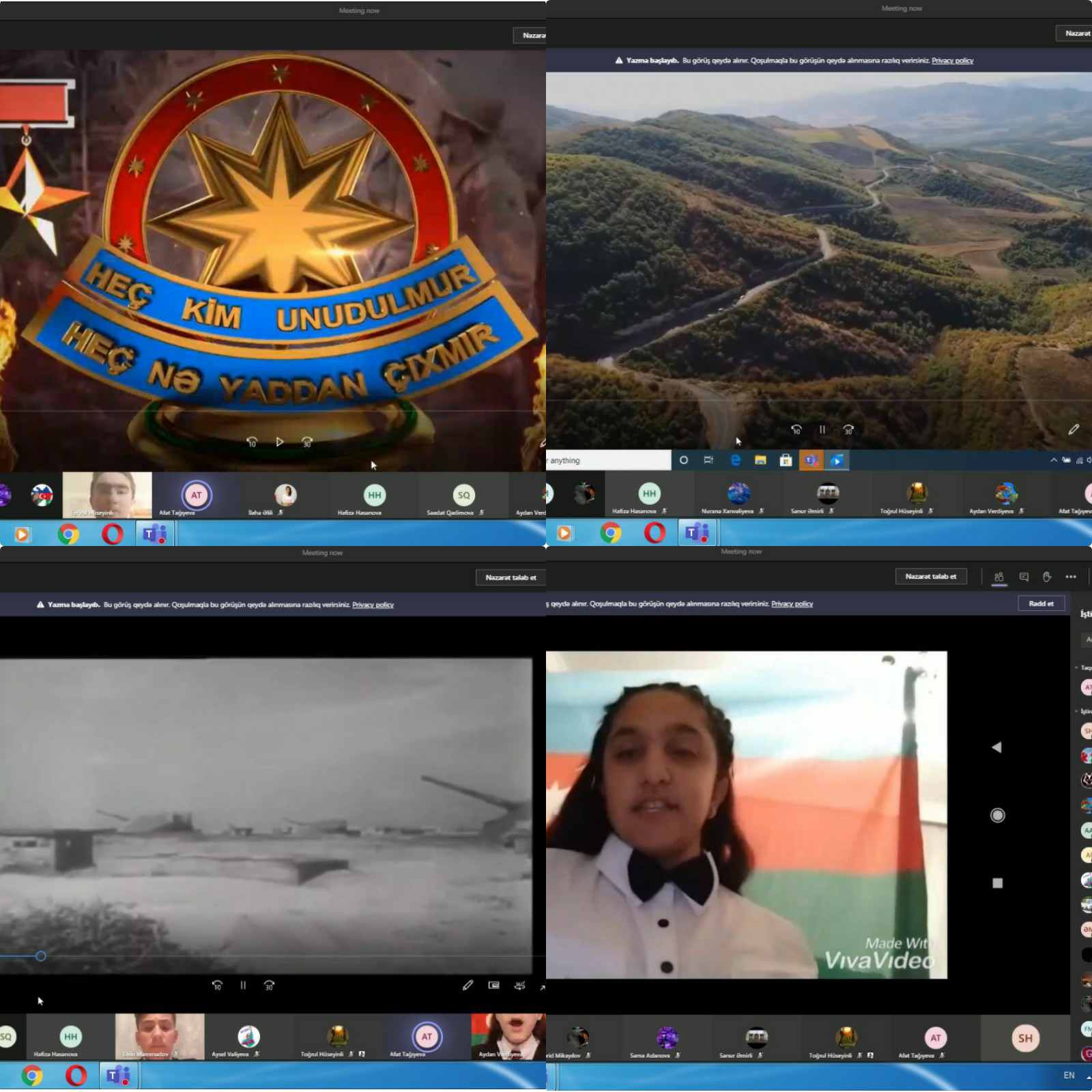Select Afat Tağıyeva's AT avatar in girl-with-flag meeting

pyautogui.click(x=936, y=1037)
